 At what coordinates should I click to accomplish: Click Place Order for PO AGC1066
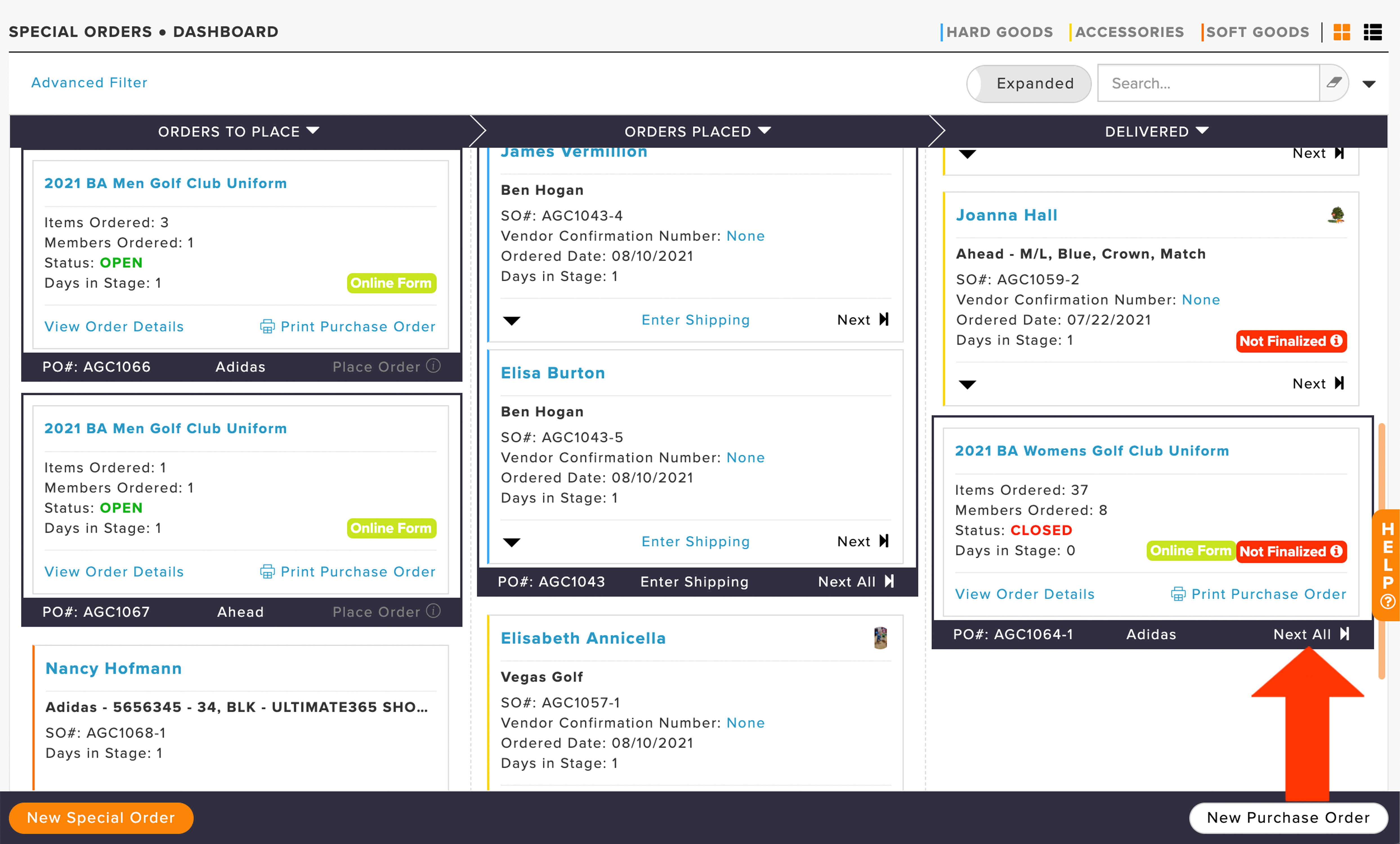click(376, 367)
